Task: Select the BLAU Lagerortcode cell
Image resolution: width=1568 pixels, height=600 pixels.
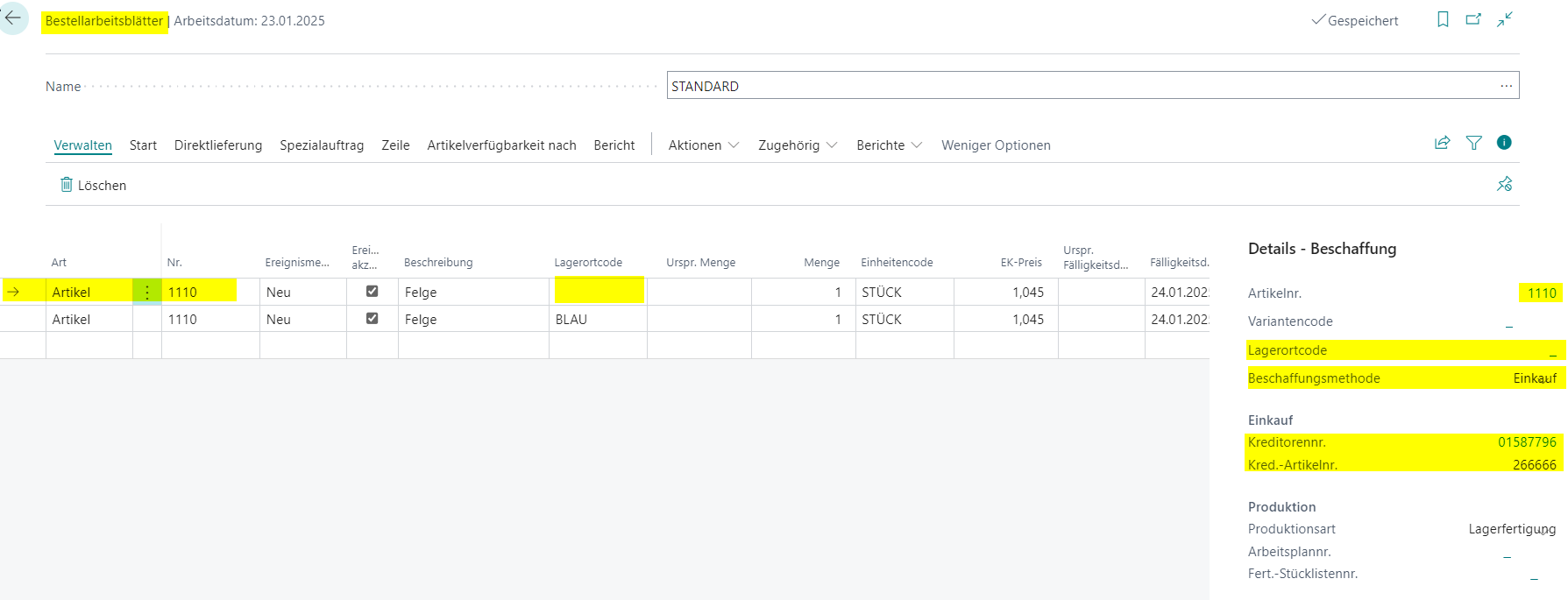Action: tap(599, 319)
